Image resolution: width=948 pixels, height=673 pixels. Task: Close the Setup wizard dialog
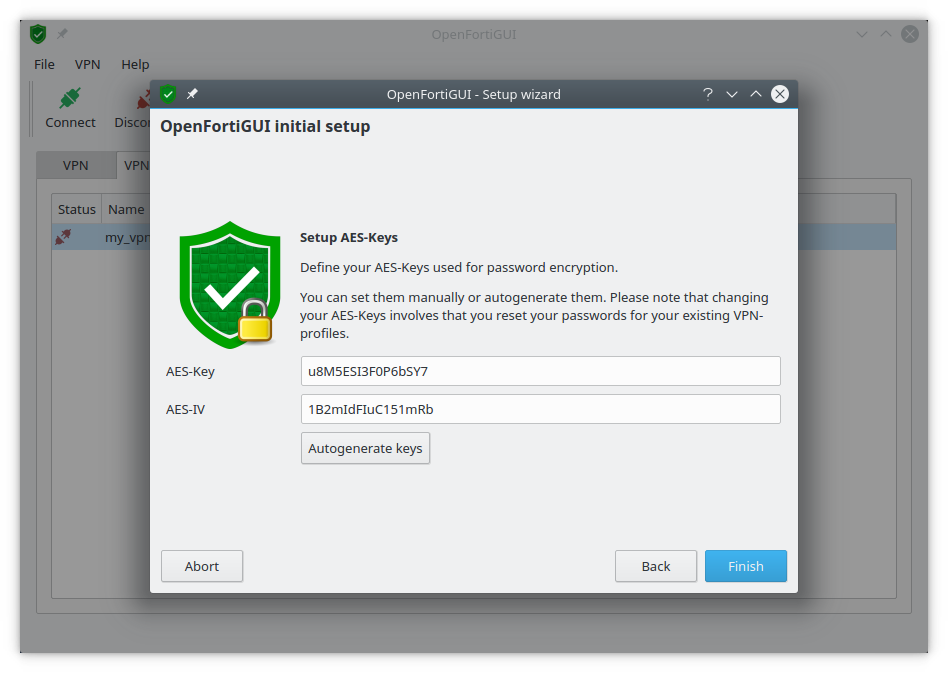pos(780,94)
